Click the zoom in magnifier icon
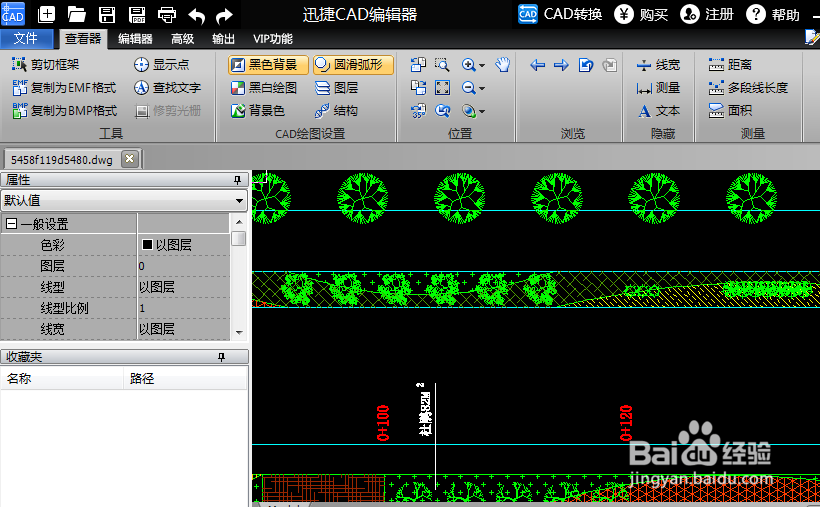820x507 pixels. pyautogui.click(x=469, y=64)
